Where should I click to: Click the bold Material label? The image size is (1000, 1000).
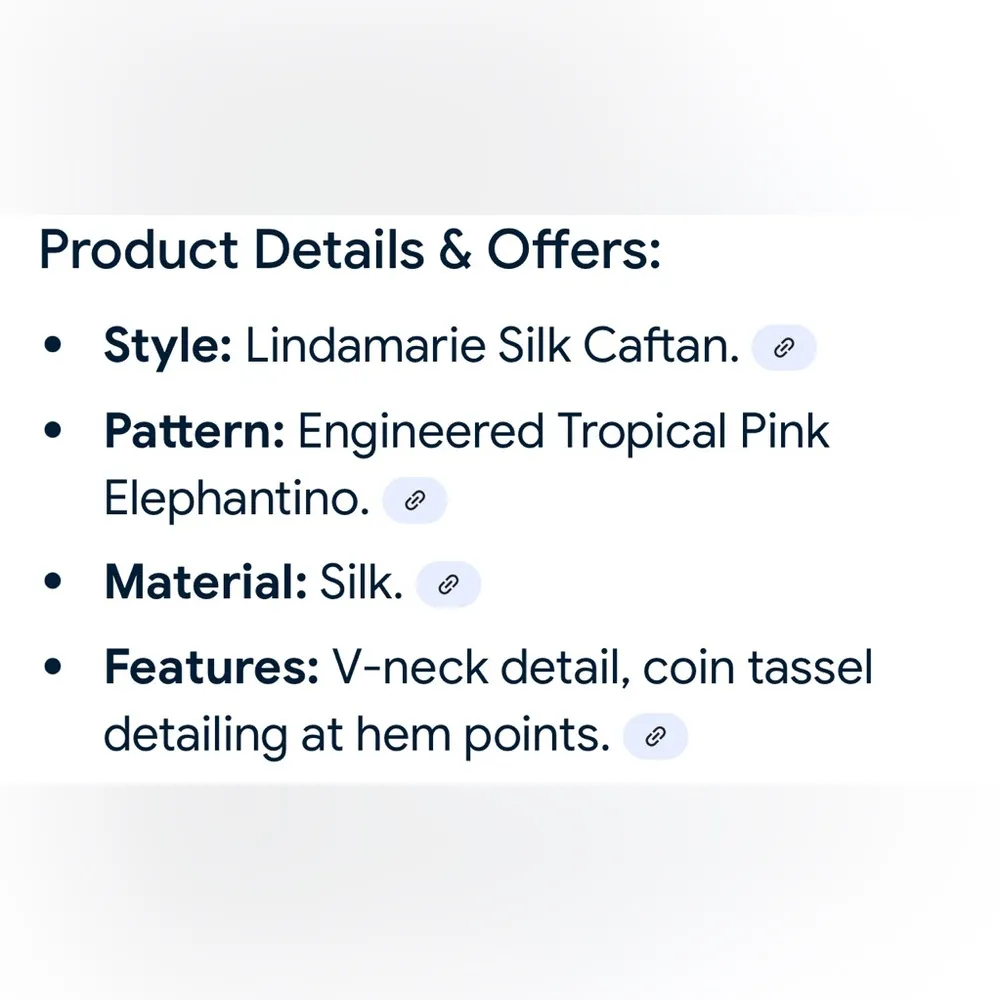[205, 584]
